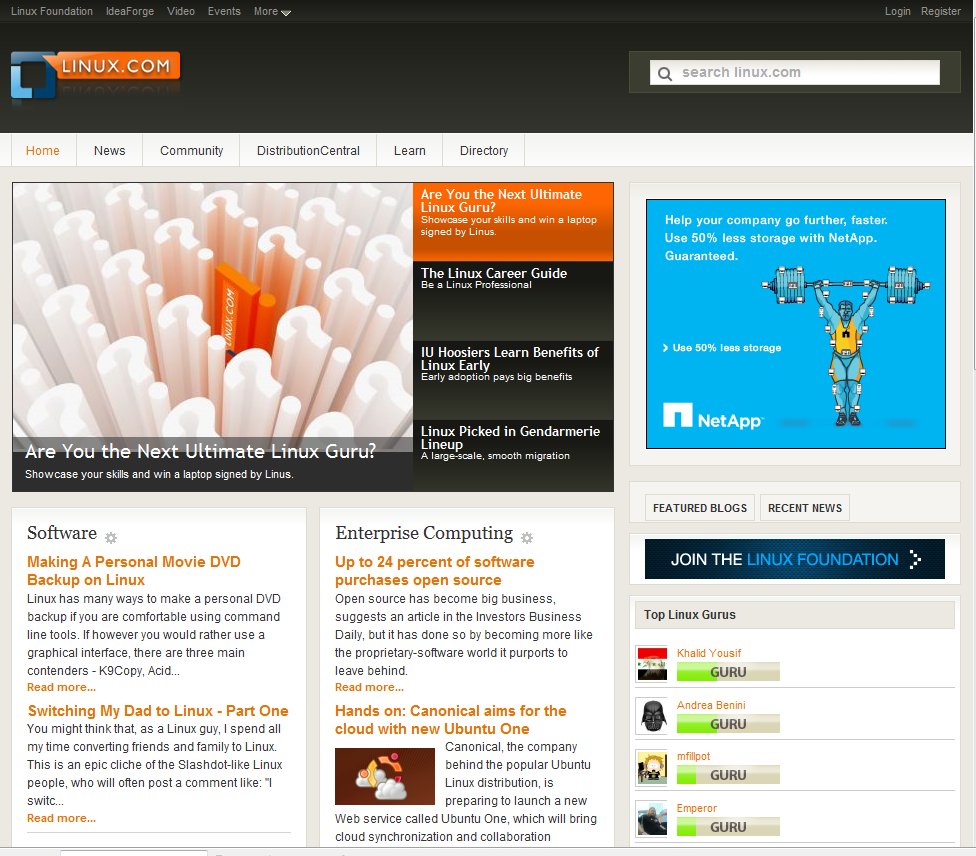
Task: Open the IdeaForge link
Action: (129, 11)
